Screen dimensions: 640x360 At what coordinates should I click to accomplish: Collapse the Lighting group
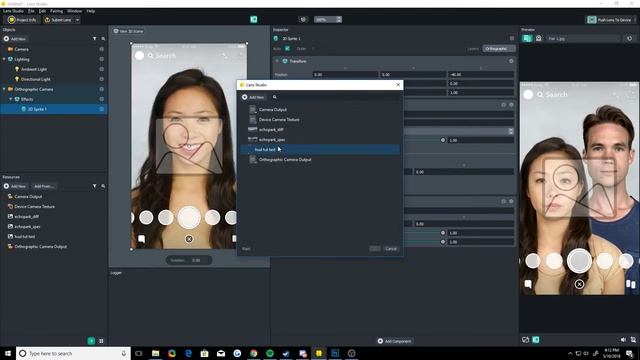pyautogui.click(x=4, y=59)
